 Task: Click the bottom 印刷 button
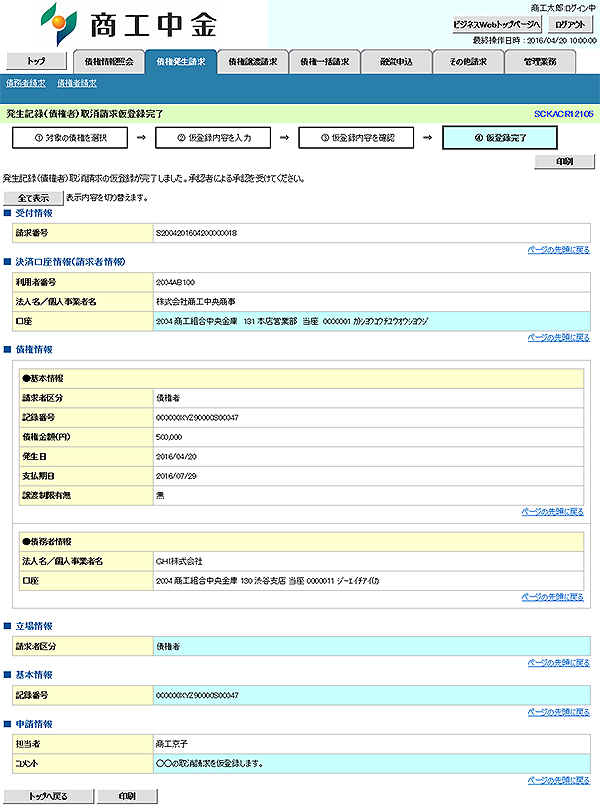pos(127,796)
